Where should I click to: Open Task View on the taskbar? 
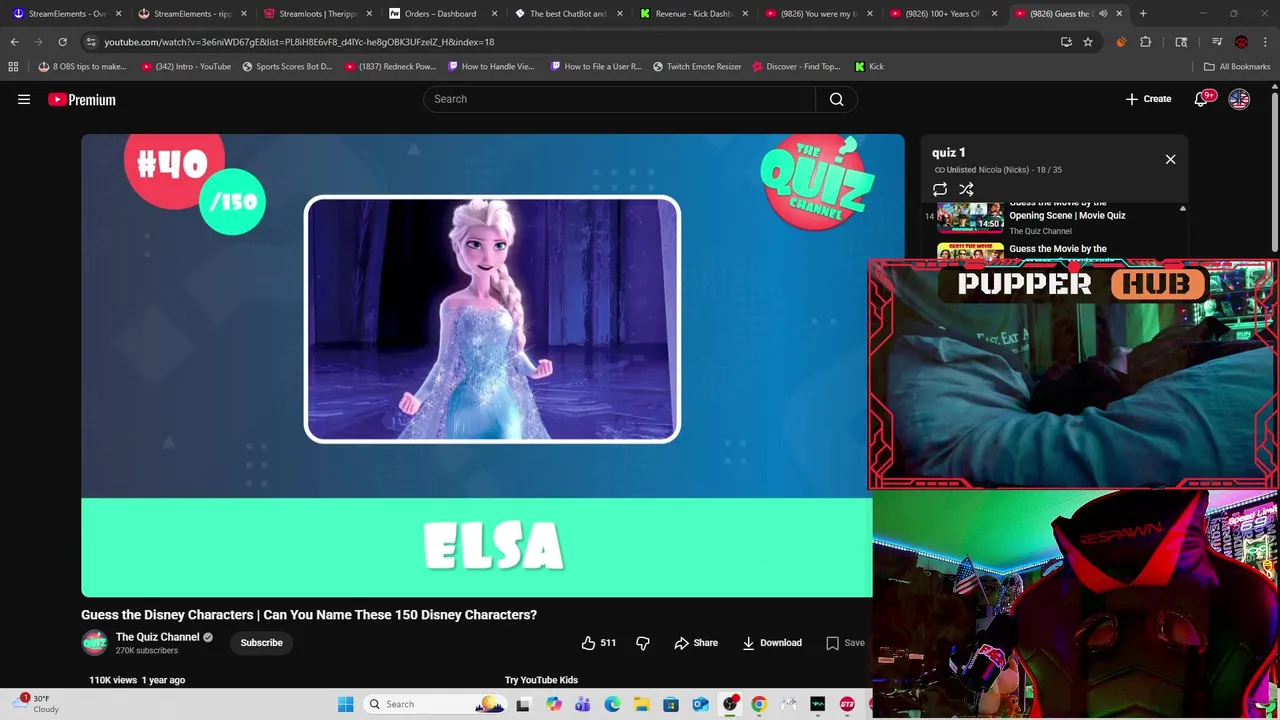[x=523, y=704]
